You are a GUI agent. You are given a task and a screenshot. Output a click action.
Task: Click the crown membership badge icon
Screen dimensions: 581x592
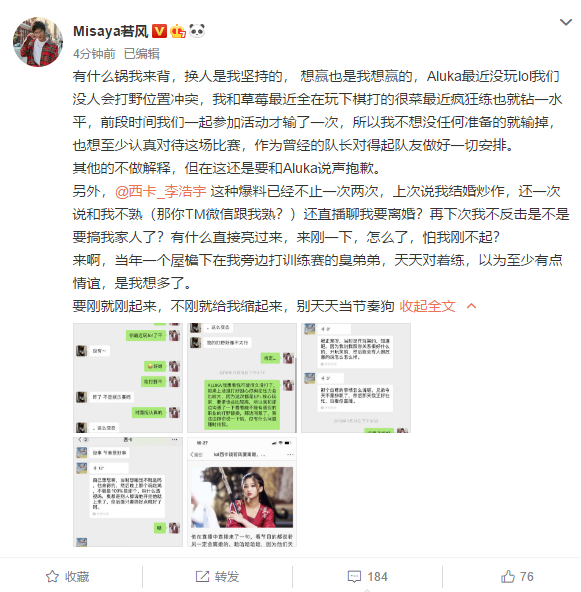(x=178, y=31)
